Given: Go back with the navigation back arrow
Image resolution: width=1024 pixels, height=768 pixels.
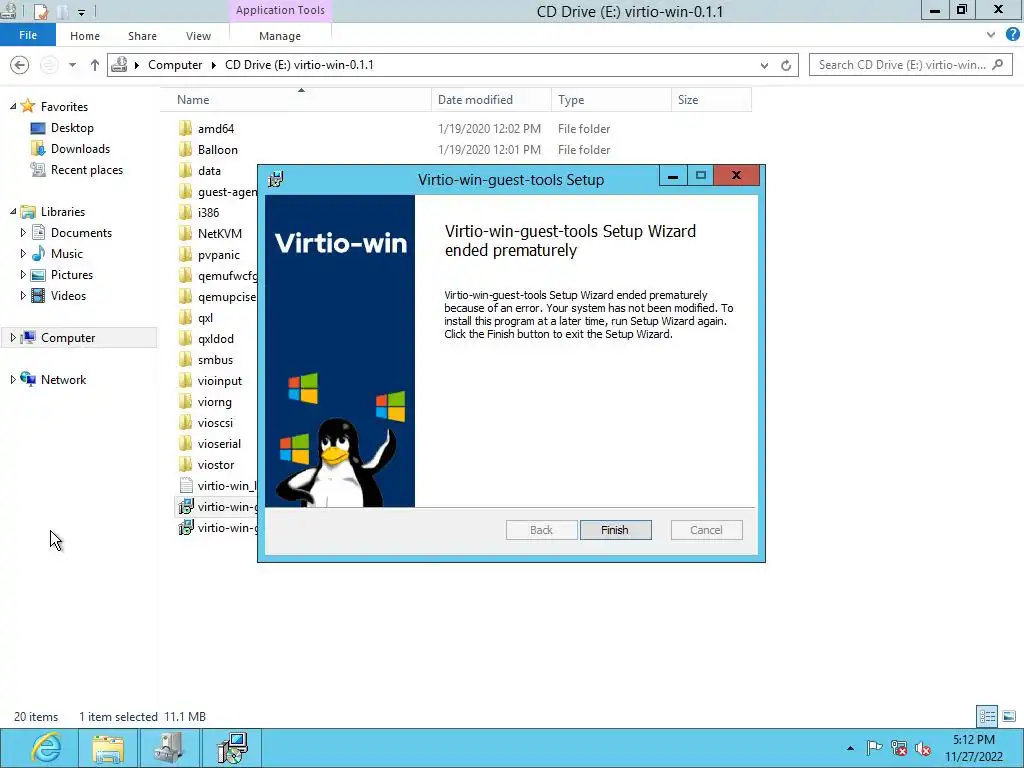Looking at the screenshot, I should (x=20, y=65).
